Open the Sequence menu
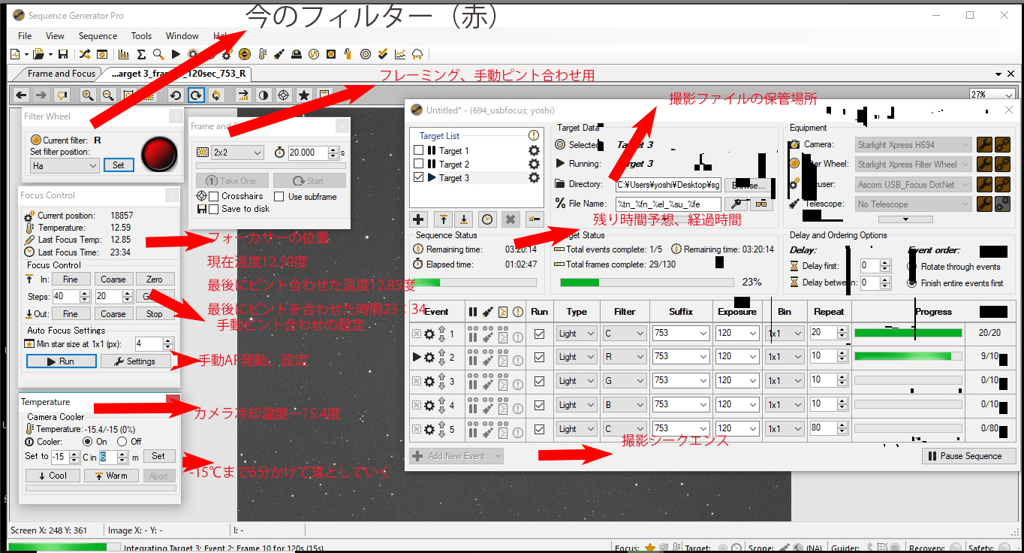1024x553 pixels. [98, 36]
